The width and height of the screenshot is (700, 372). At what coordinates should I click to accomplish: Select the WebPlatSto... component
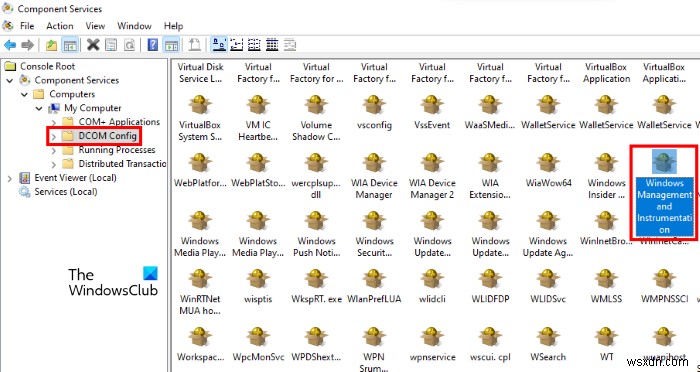[x=258, y=170]
